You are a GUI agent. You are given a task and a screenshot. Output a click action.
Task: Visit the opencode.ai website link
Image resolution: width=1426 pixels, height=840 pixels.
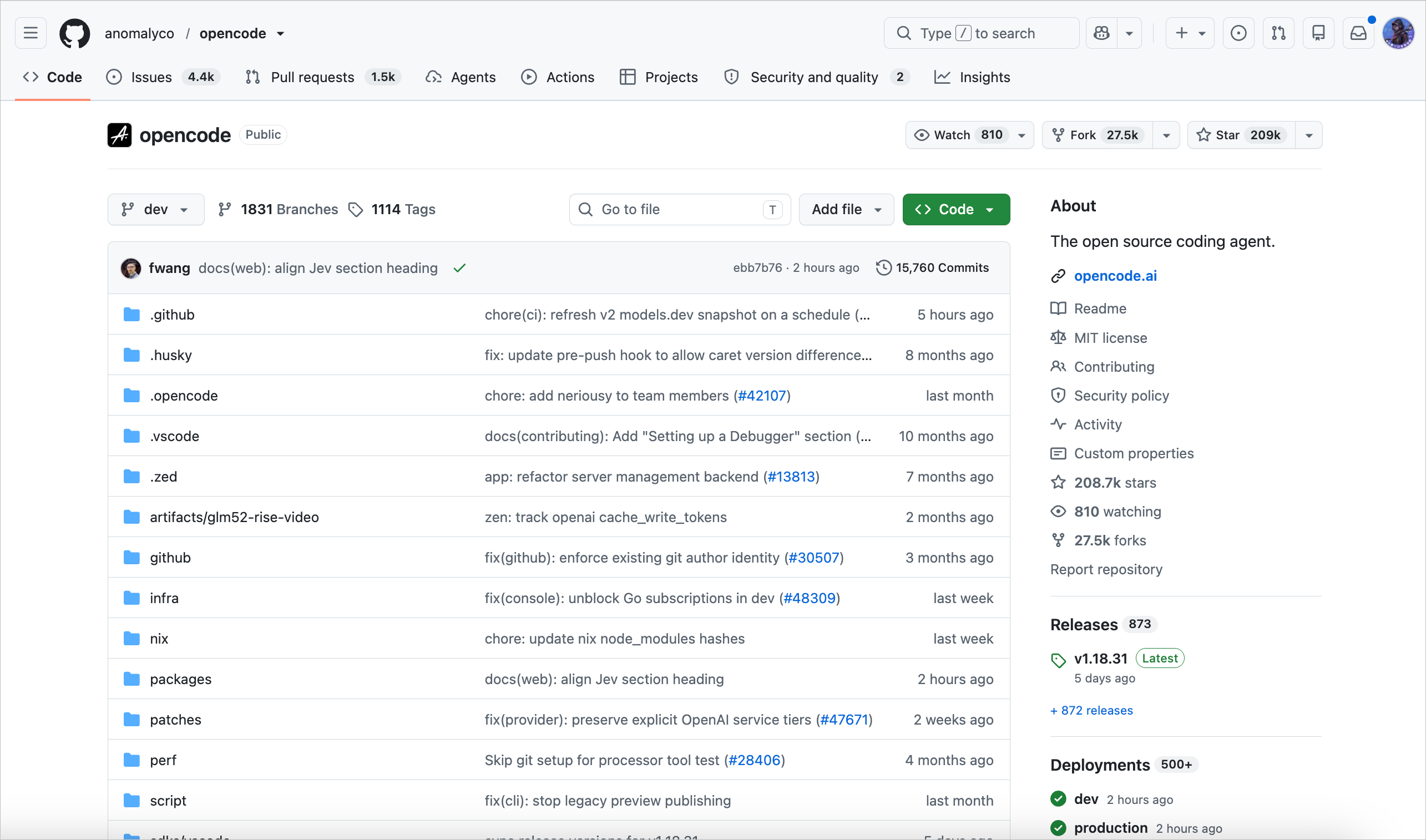(1115, 276)
